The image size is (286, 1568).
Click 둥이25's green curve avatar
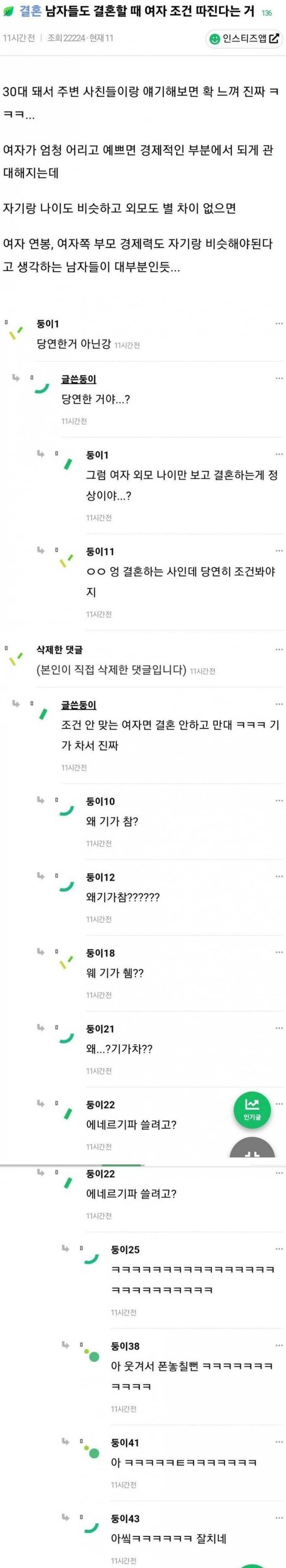(x=91, y=1257)
